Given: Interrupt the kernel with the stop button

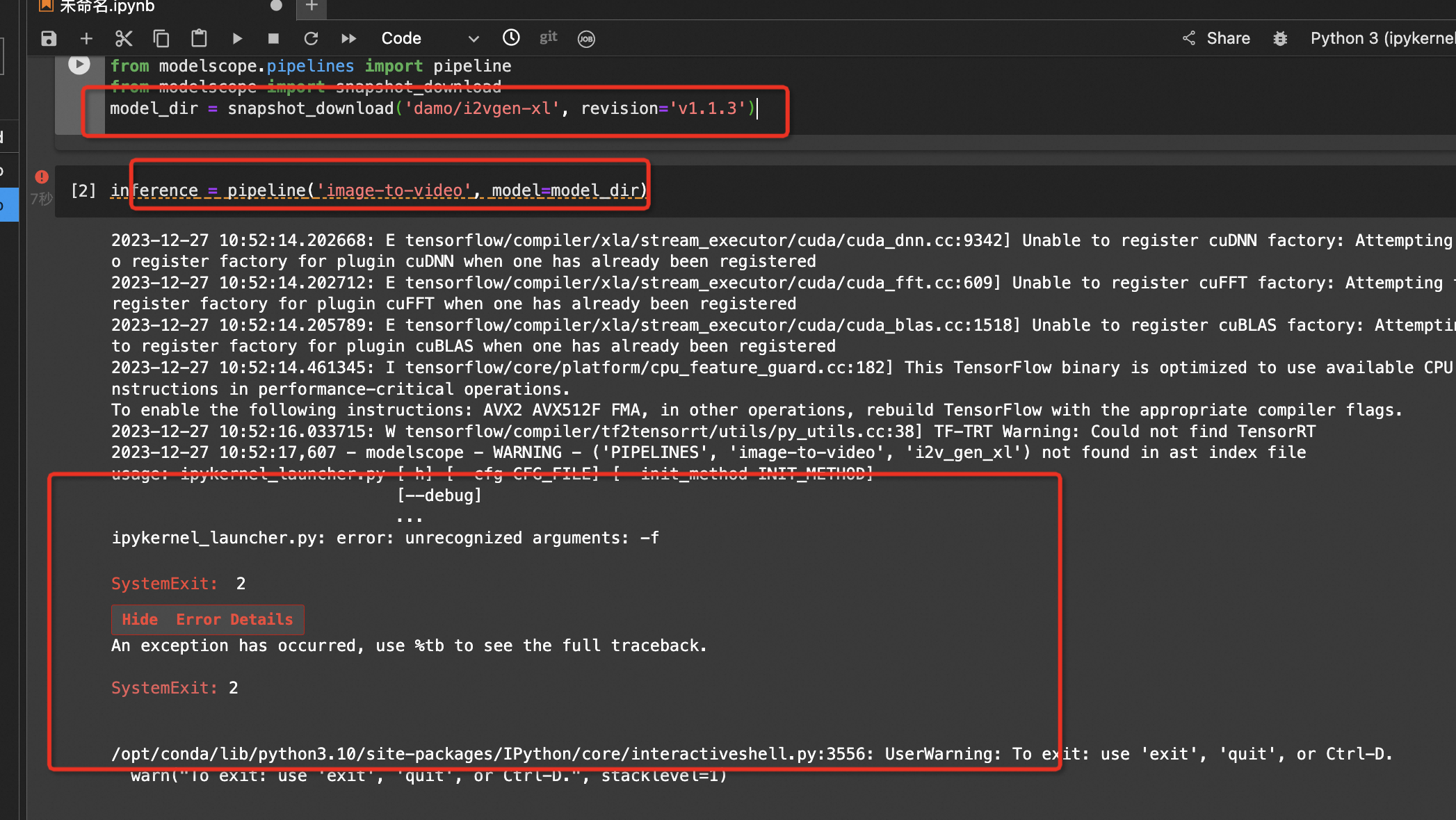Looking at the screenshot, I should (x=274, y=38).
